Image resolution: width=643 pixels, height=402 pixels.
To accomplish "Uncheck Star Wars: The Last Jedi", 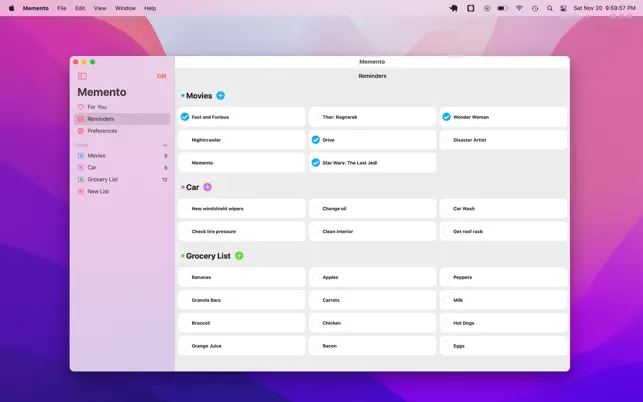I will coord(316,163).
